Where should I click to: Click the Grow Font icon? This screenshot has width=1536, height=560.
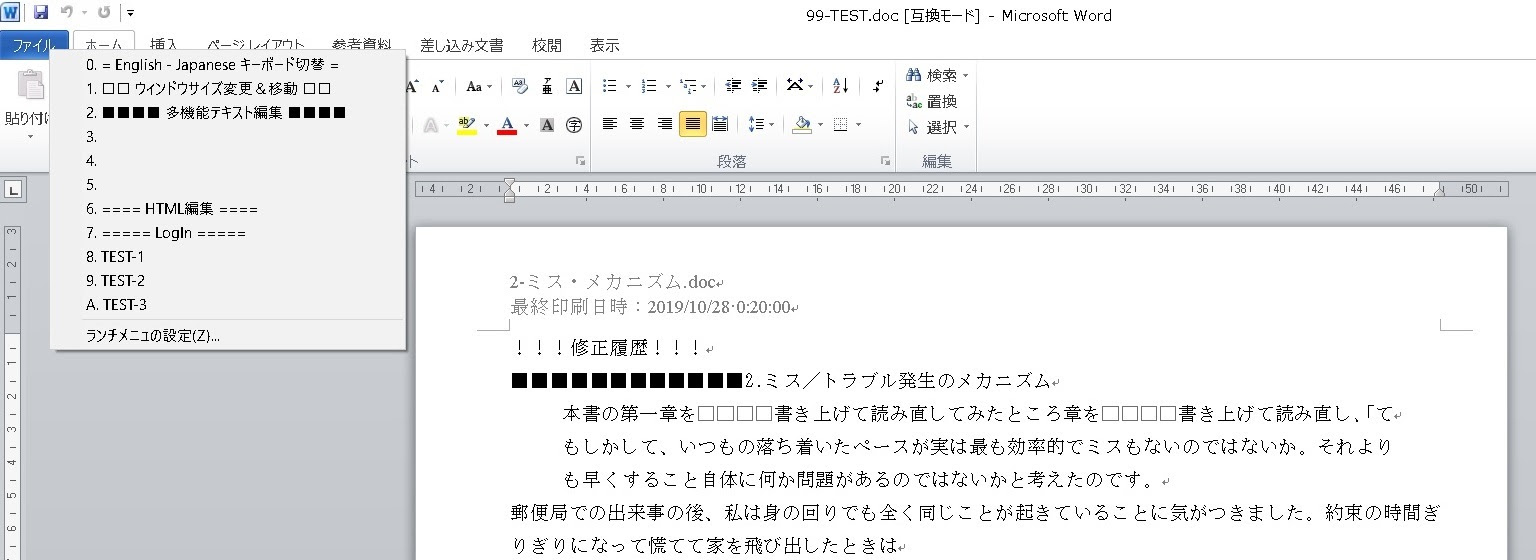(413, 86)
